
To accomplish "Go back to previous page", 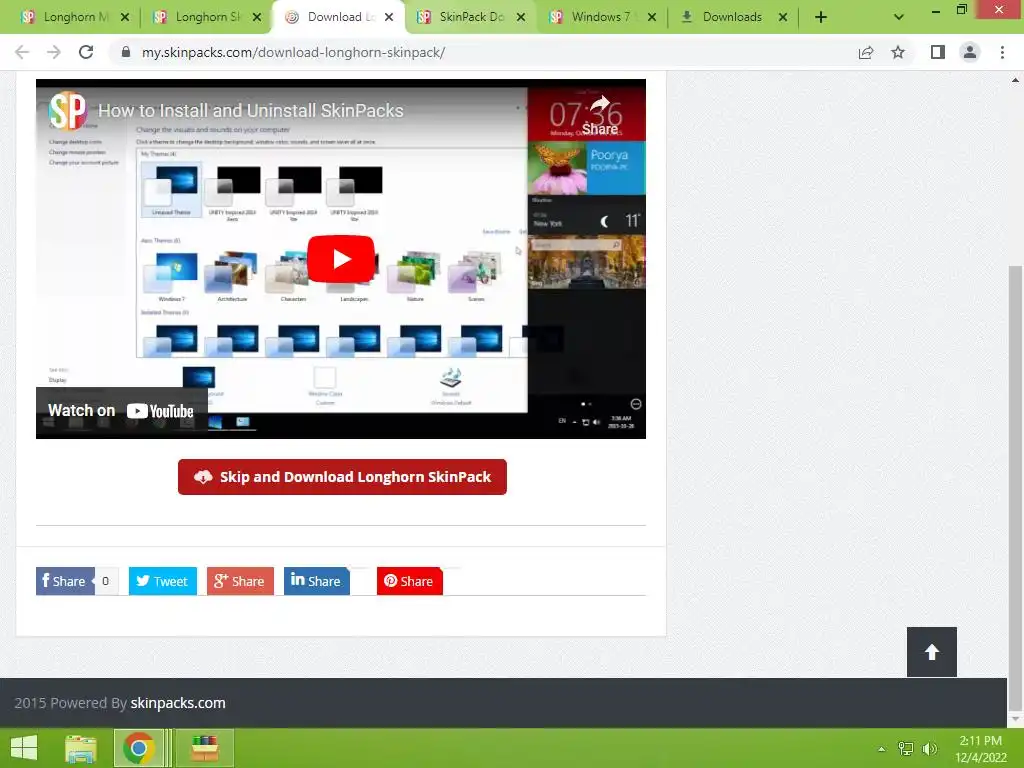I will [22, 52].
